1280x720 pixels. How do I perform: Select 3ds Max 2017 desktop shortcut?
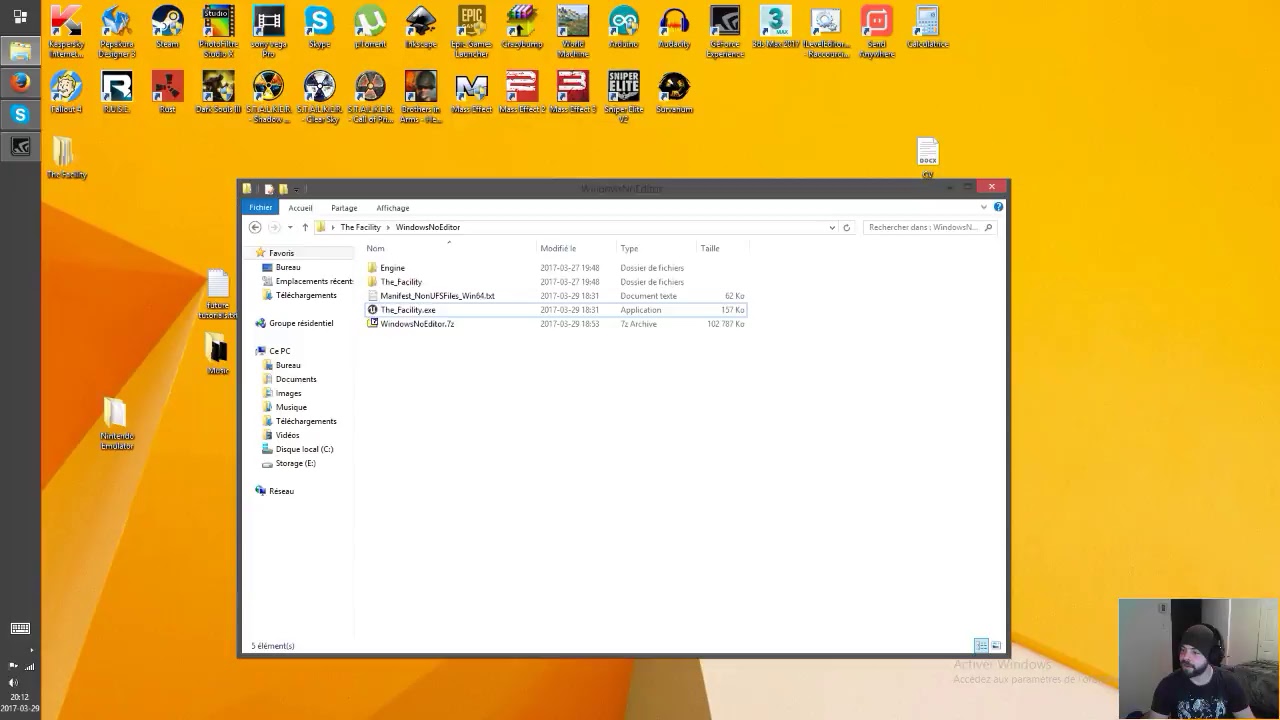click(x=775, y=29)
